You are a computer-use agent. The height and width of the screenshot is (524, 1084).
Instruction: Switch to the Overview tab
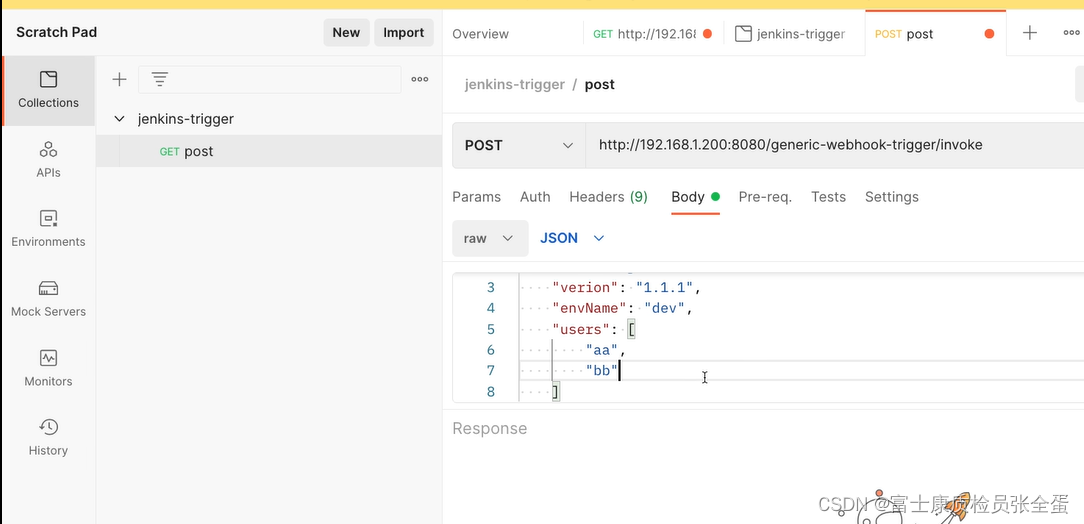pos(480,34)
